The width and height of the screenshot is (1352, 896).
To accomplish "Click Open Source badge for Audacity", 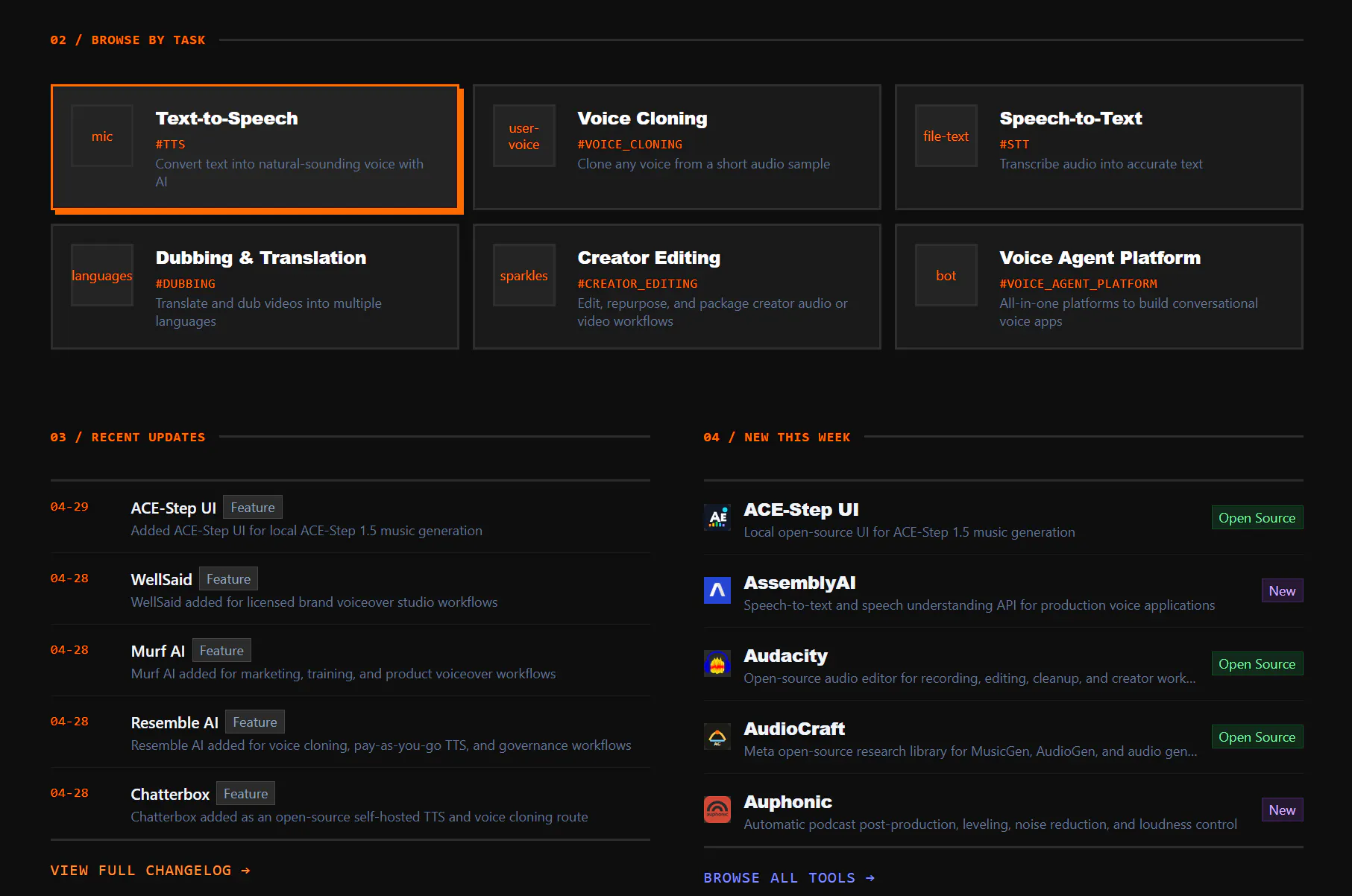I will [x=1257, y=664].
